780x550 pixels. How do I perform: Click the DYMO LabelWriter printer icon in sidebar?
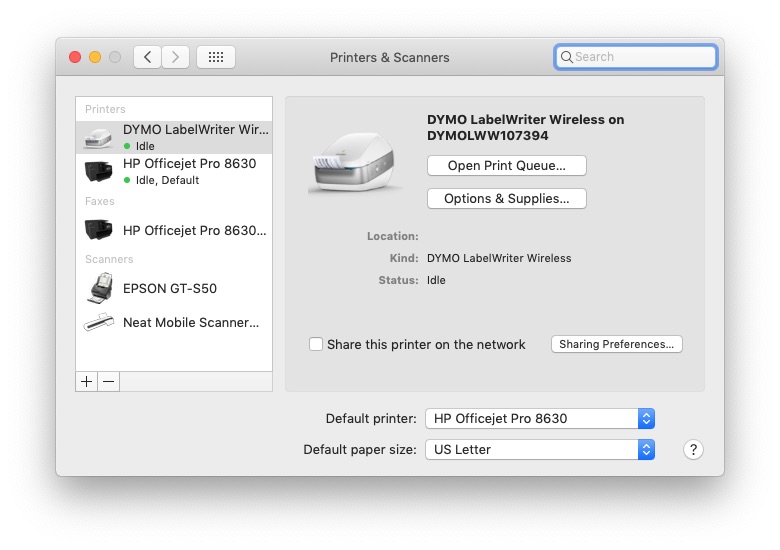click(98, 137)
